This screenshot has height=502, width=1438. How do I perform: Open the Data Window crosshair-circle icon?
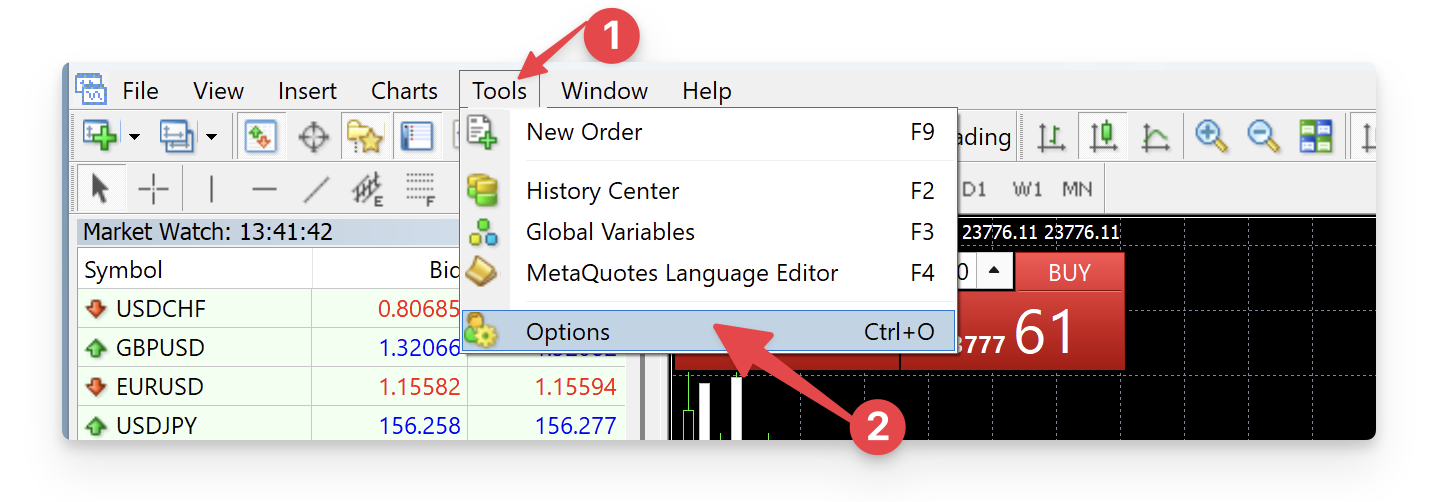click(314, 136)
